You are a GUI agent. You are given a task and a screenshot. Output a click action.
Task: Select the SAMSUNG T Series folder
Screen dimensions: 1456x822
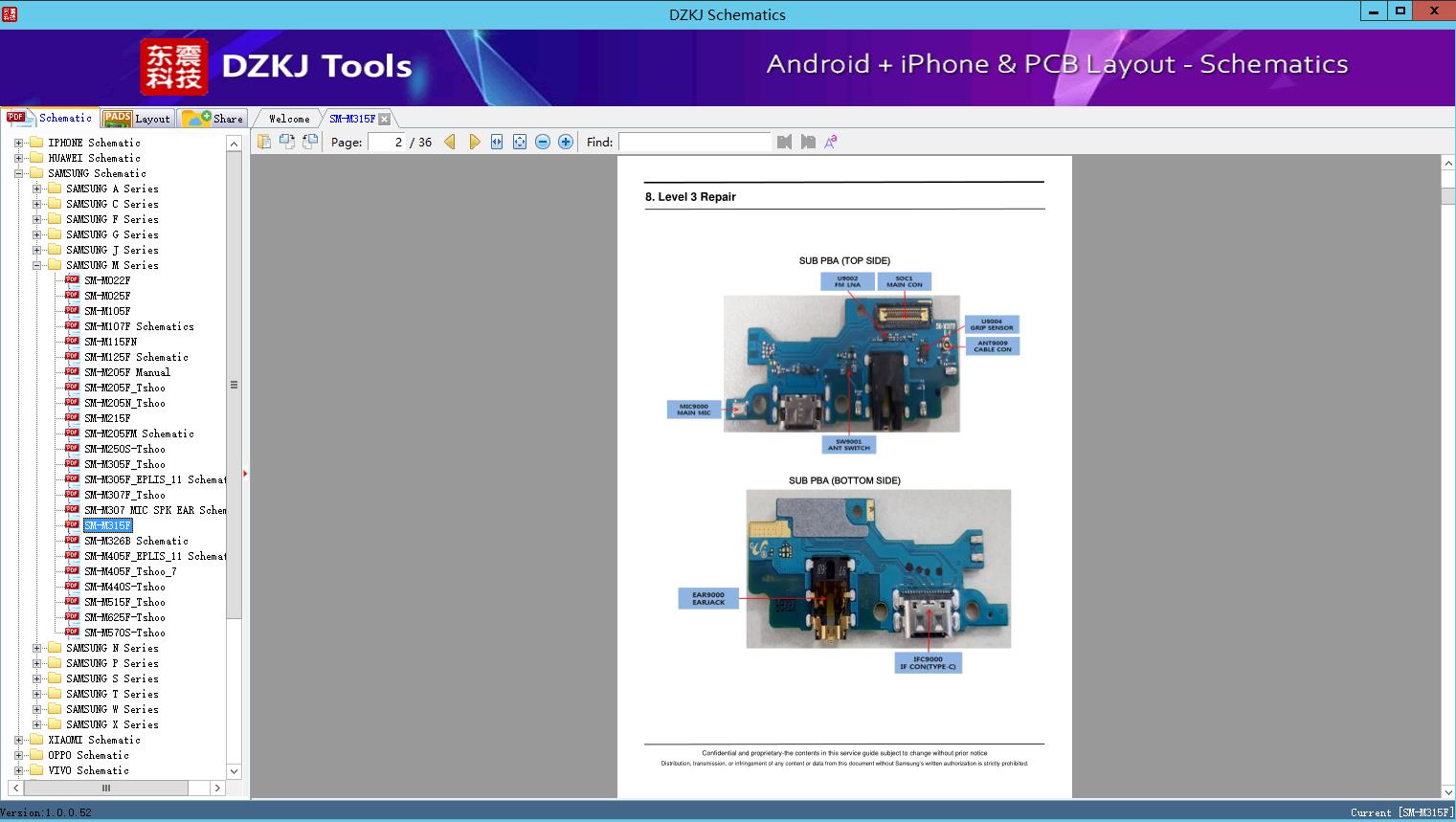click(112, 694)
